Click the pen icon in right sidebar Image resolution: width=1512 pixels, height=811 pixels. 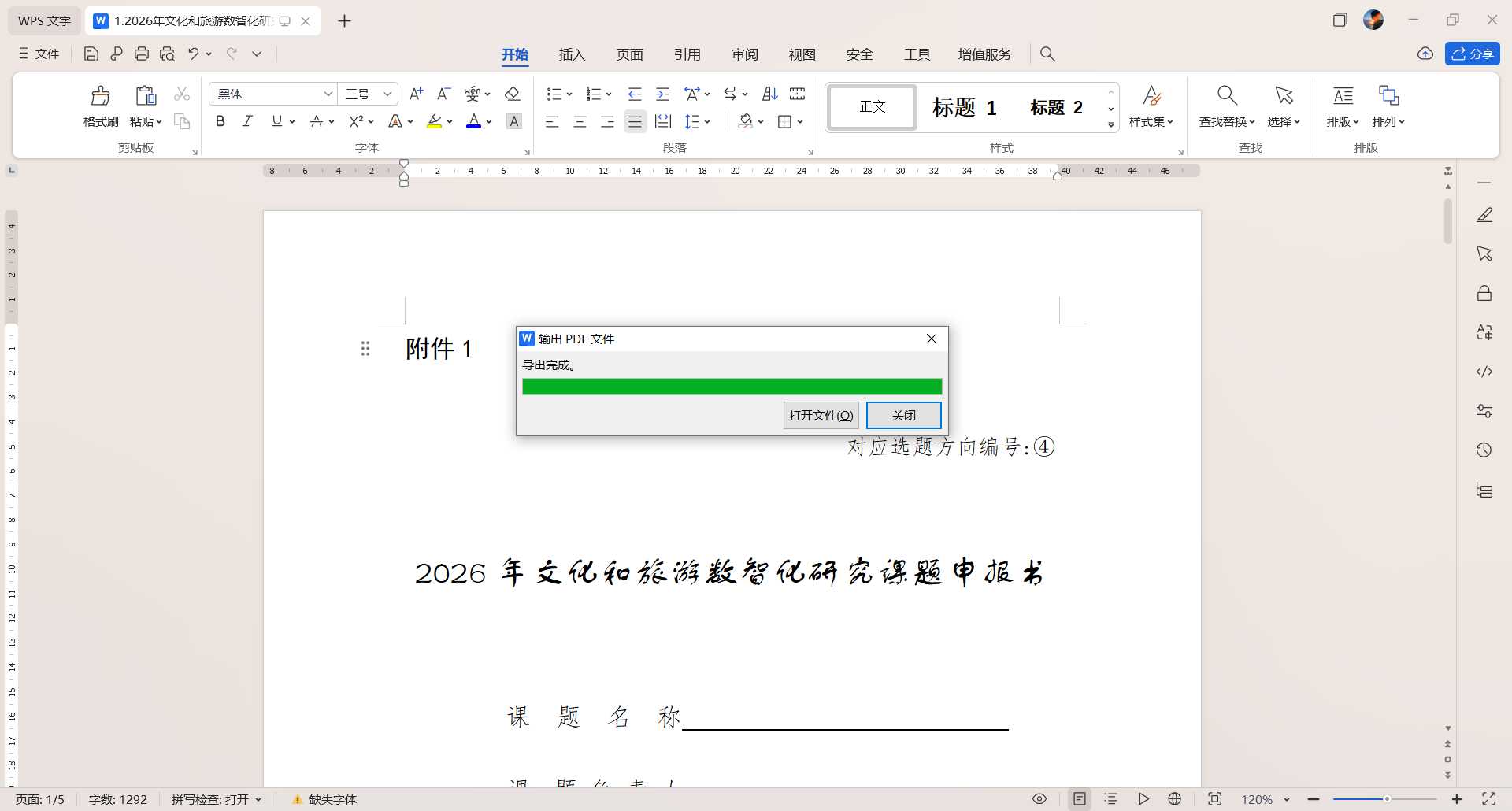[x=1484, y=214]
